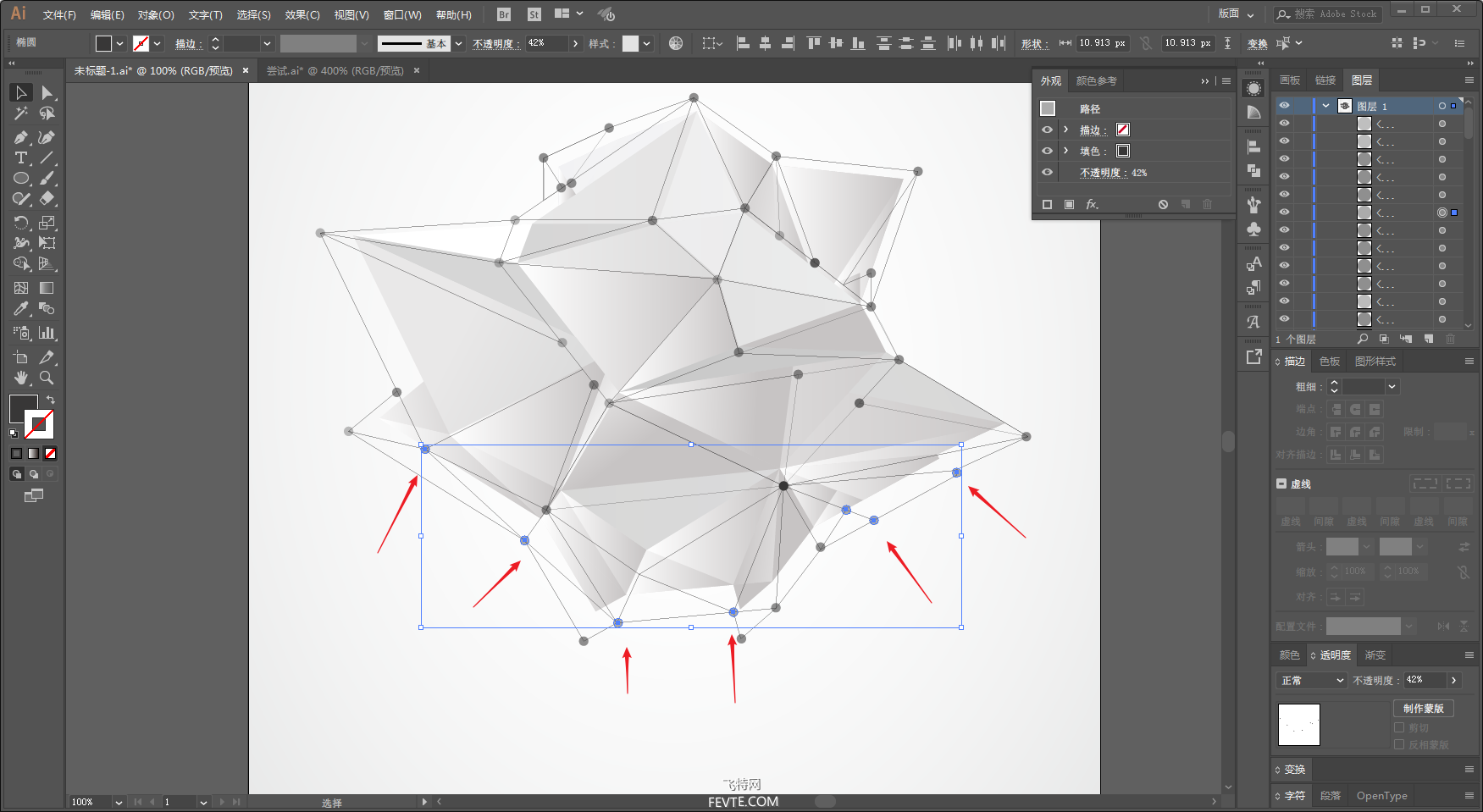Toggle visibility of 填色 attribute in Appearance

[1048, 151]
